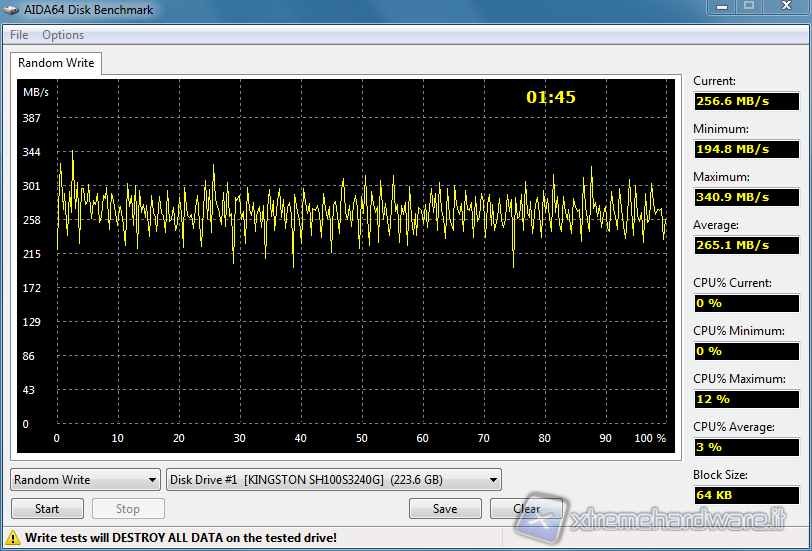Expand the Random Write test type dropdown
The height and width of the screenshot is (551, 812).
coord(85,480)
